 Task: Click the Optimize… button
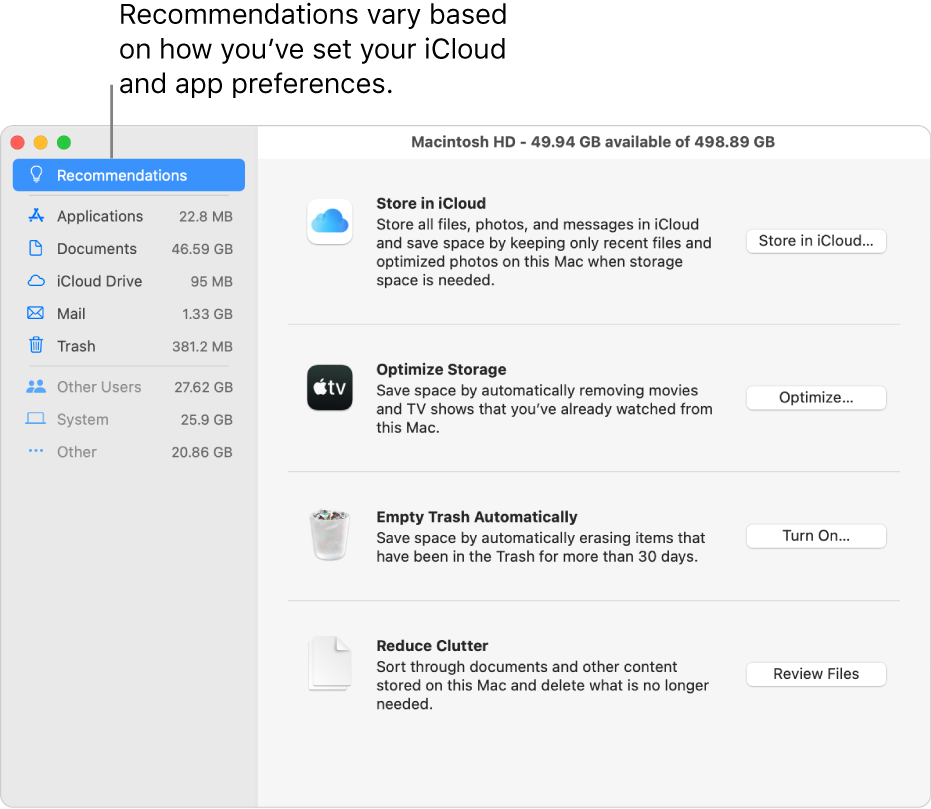[816, 398]
